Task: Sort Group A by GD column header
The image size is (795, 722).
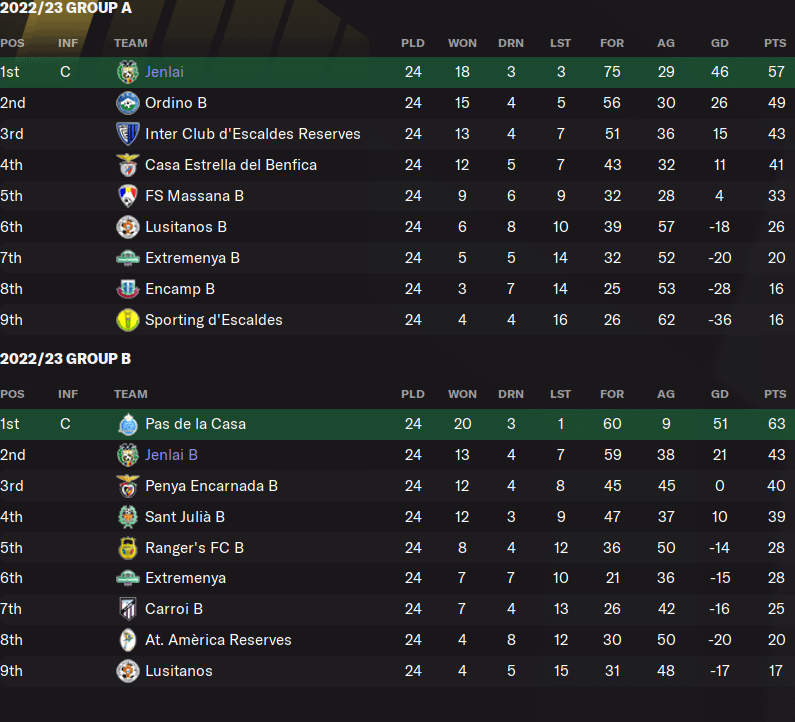Action: [719, 43]
